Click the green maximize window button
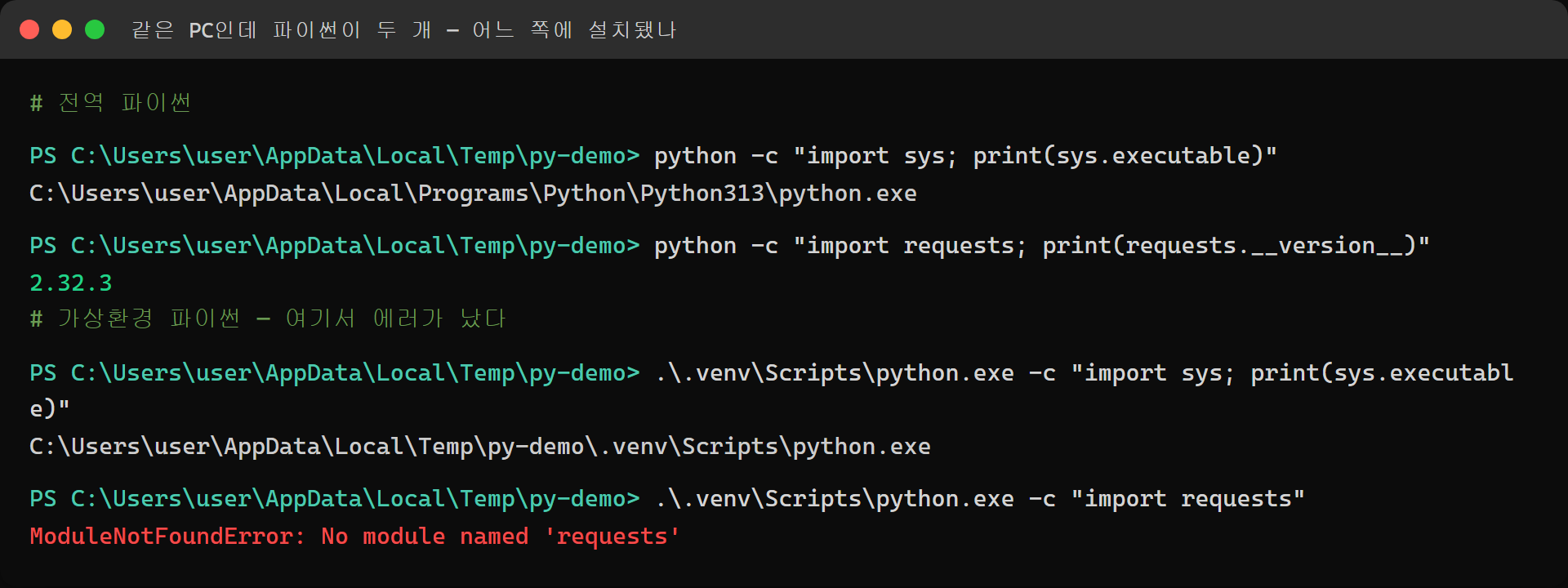Screen dimensions: 1568x588 tap(95, 30)
